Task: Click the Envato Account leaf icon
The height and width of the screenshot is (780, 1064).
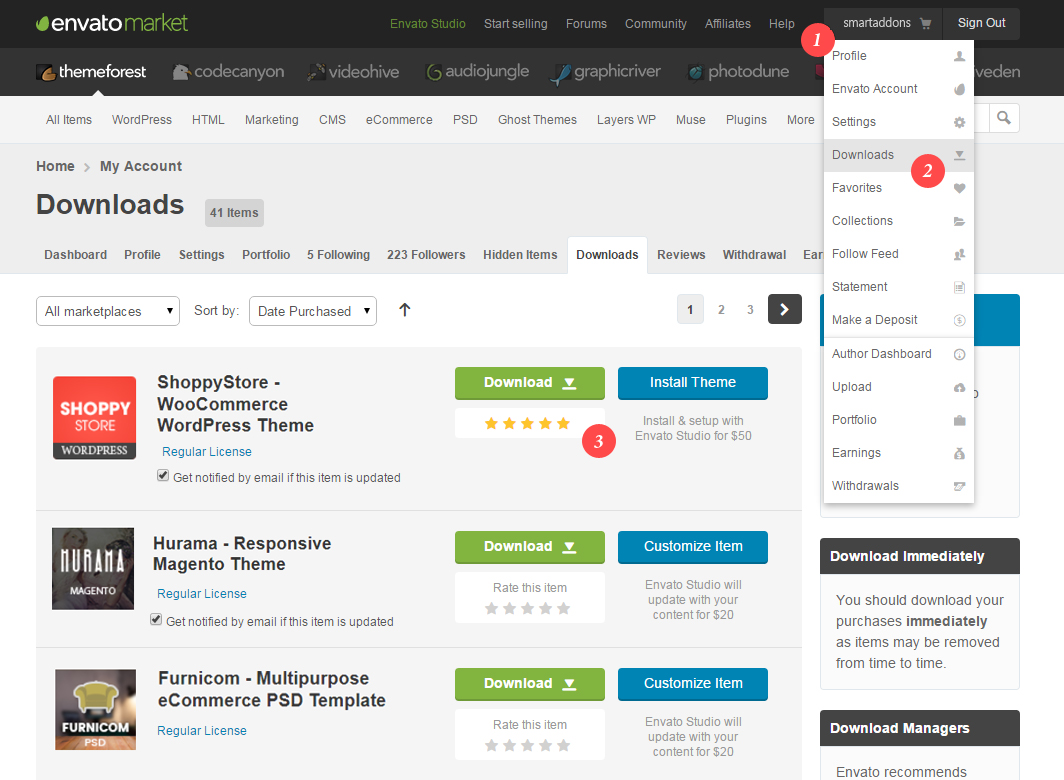Action: click(x=959, y=89)
